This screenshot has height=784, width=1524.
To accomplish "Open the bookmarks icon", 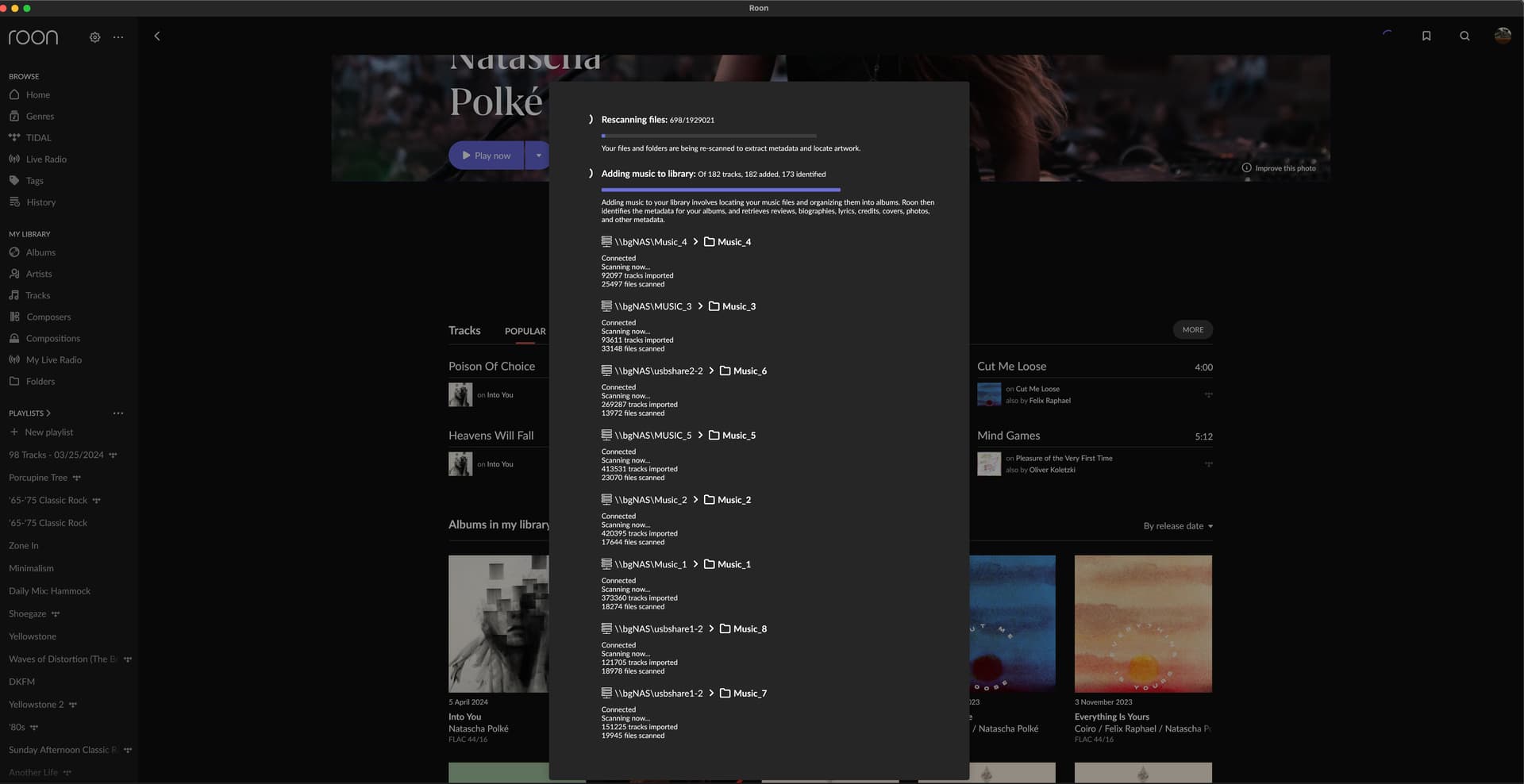I will click(1426, 37).
